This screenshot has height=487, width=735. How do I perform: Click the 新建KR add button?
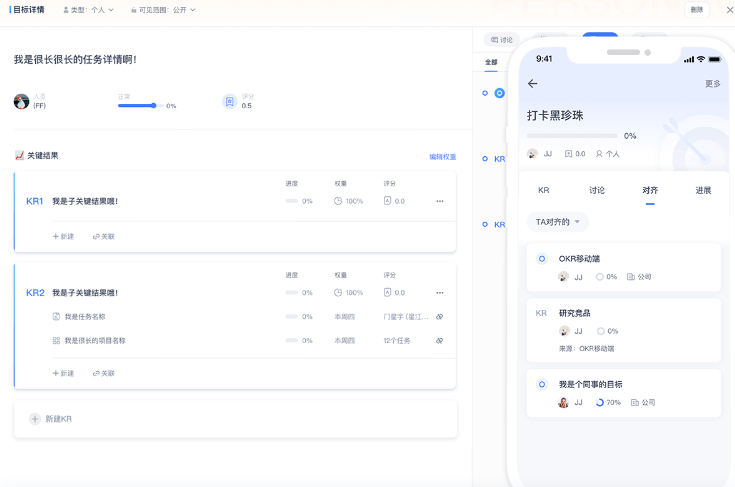pyautogui.click(x=35, y=419)
